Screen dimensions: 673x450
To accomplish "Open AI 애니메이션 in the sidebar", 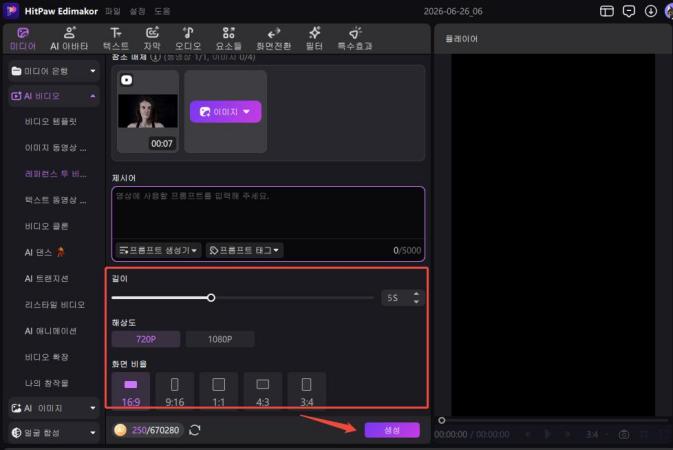I will 51,331.
